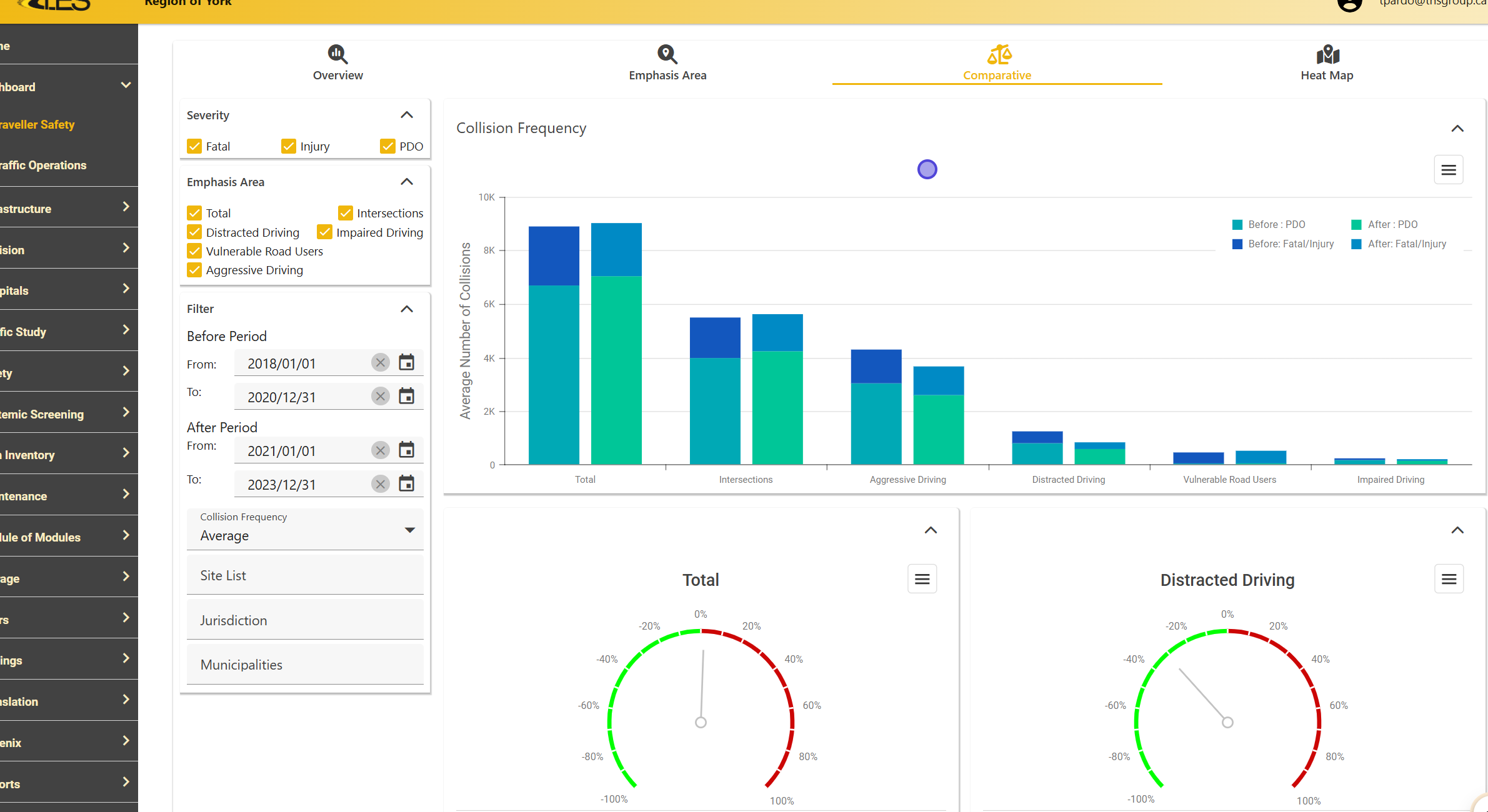Screen dimensions: 1488x812
Task: Uncheck the Fatal severity checkbox
Action: (194, 146)
